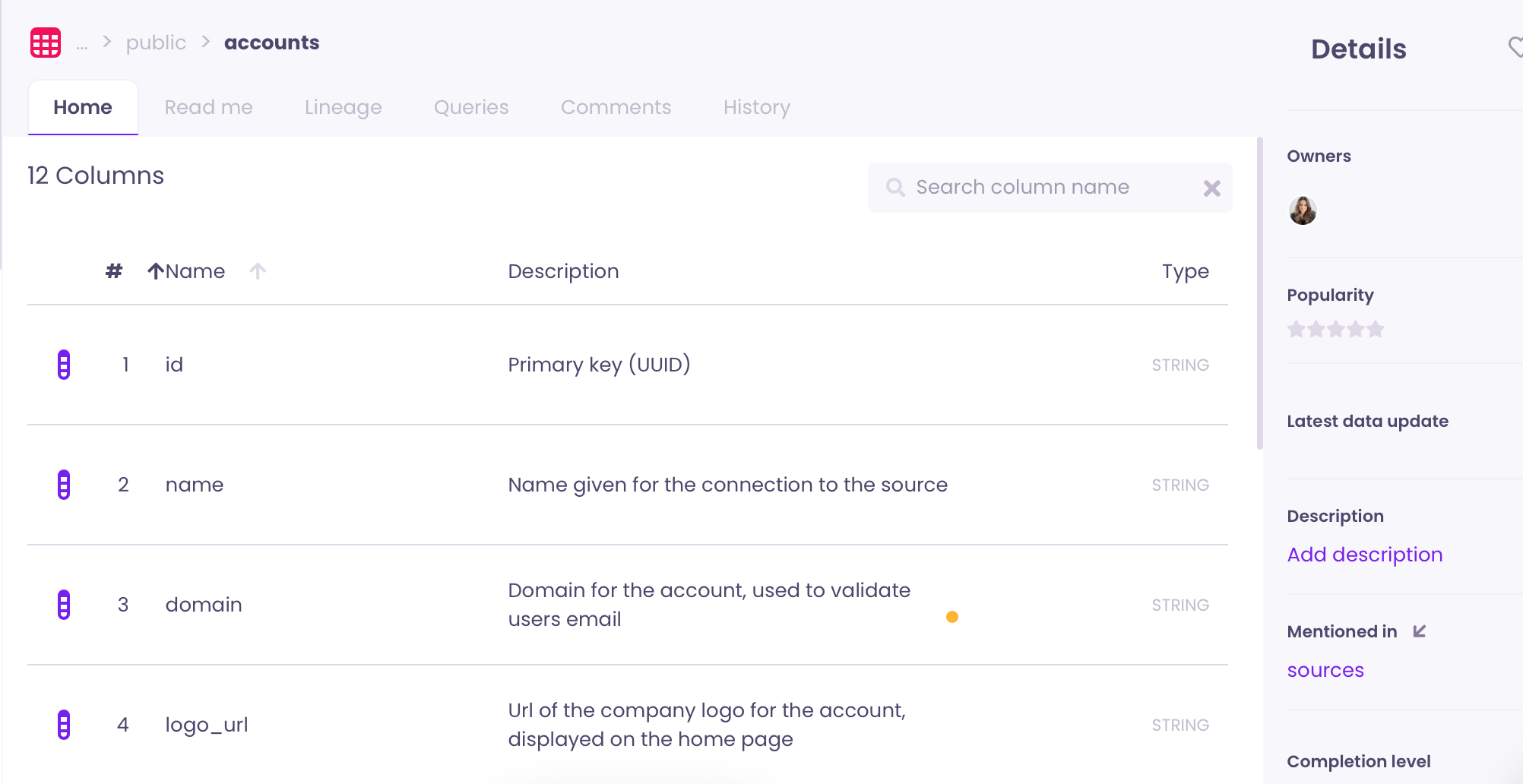The height and width of the screenshot is (784, 1523).
Task: Expand the accounts breadcrumb entry
Action: (x=271, y=43)
